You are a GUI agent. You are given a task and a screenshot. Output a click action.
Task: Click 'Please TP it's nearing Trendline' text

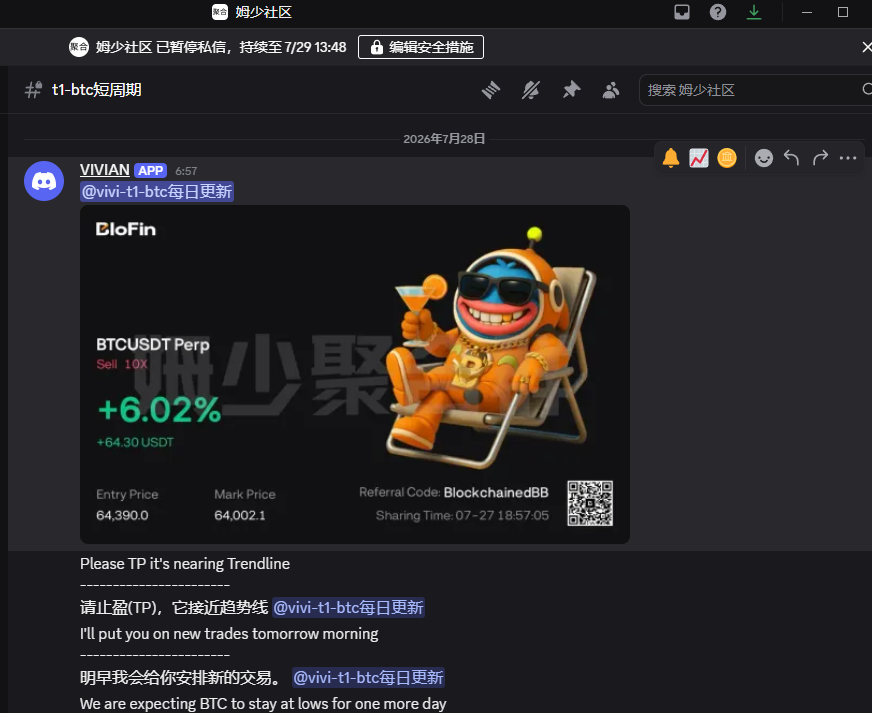coord(185,564)
